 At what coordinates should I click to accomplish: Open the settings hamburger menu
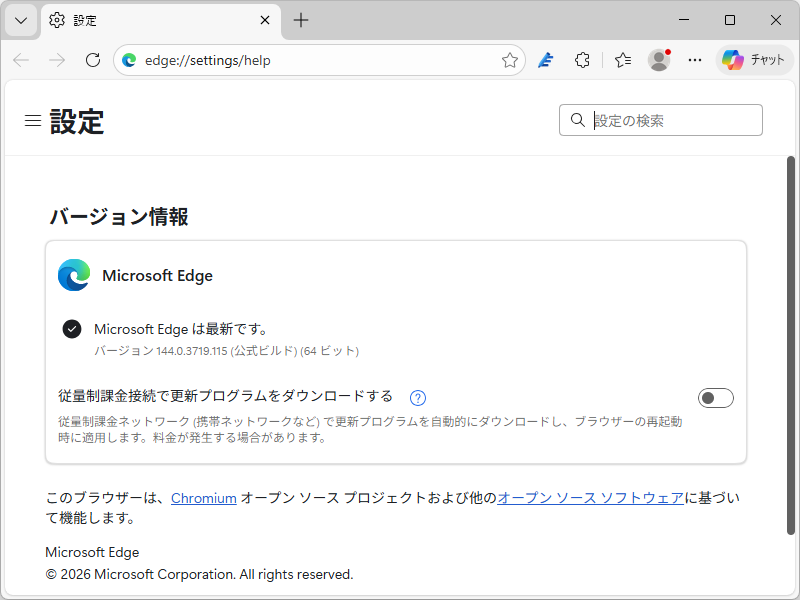33,120
